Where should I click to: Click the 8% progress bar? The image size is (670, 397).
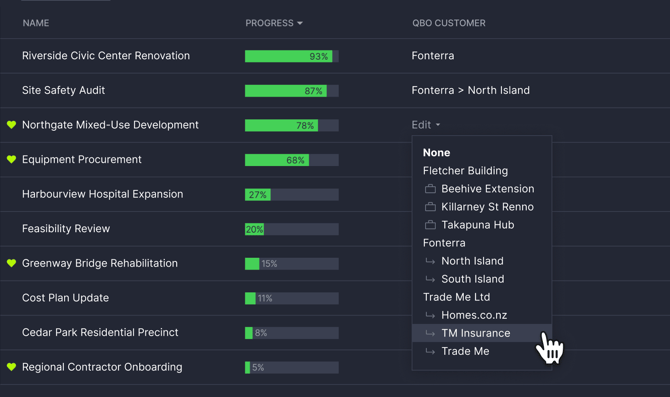[x=292, y=333]
